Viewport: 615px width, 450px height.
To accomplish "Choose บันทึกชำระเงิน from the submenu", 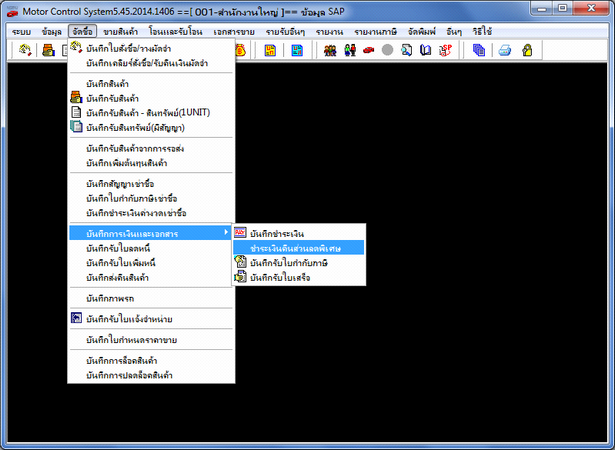I will coord(284,233).
